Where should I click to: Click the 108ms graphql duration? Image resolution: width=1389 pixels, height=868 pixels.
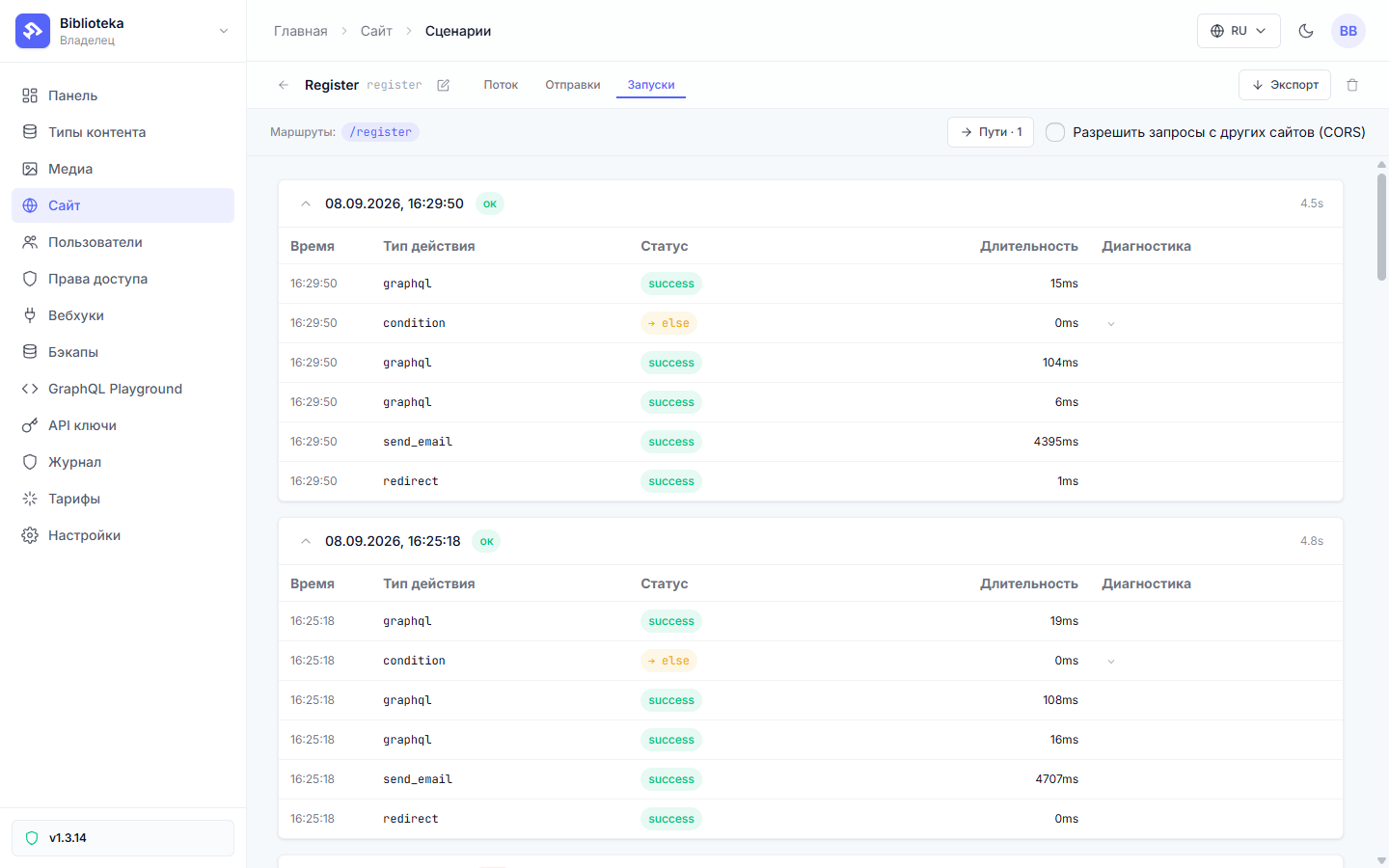point(1060,700)
